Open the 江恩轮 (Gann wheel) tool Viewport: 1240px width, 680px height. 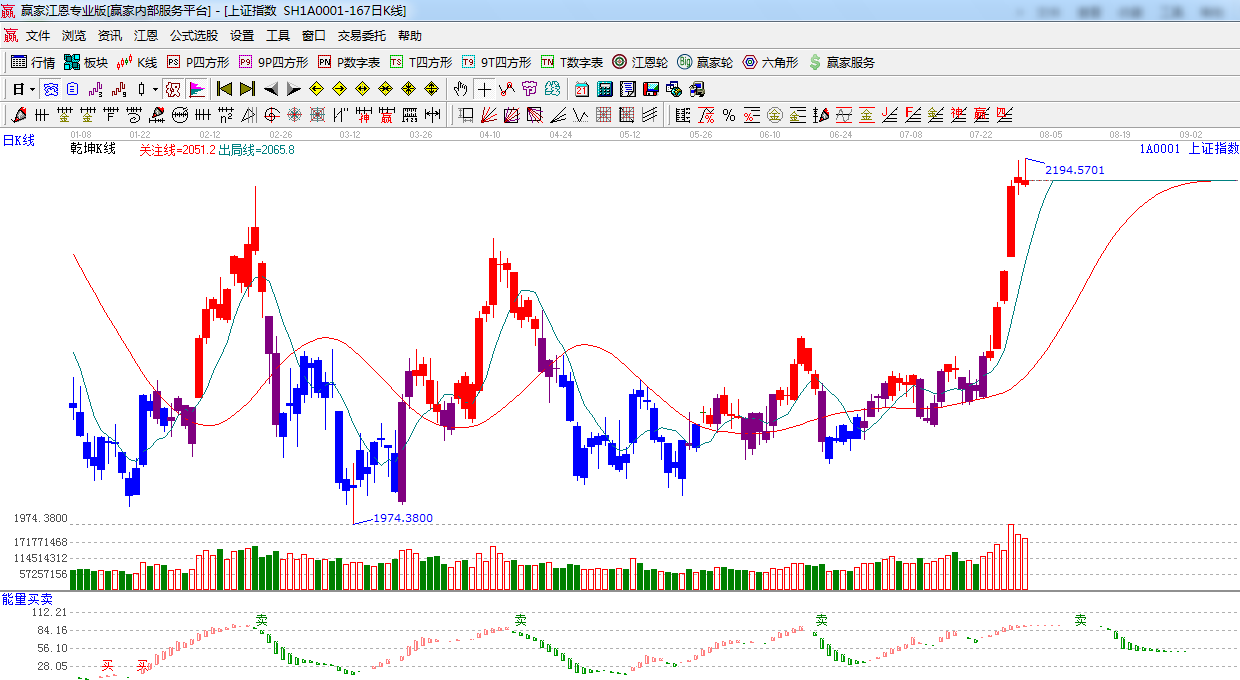tap(640, 62)
